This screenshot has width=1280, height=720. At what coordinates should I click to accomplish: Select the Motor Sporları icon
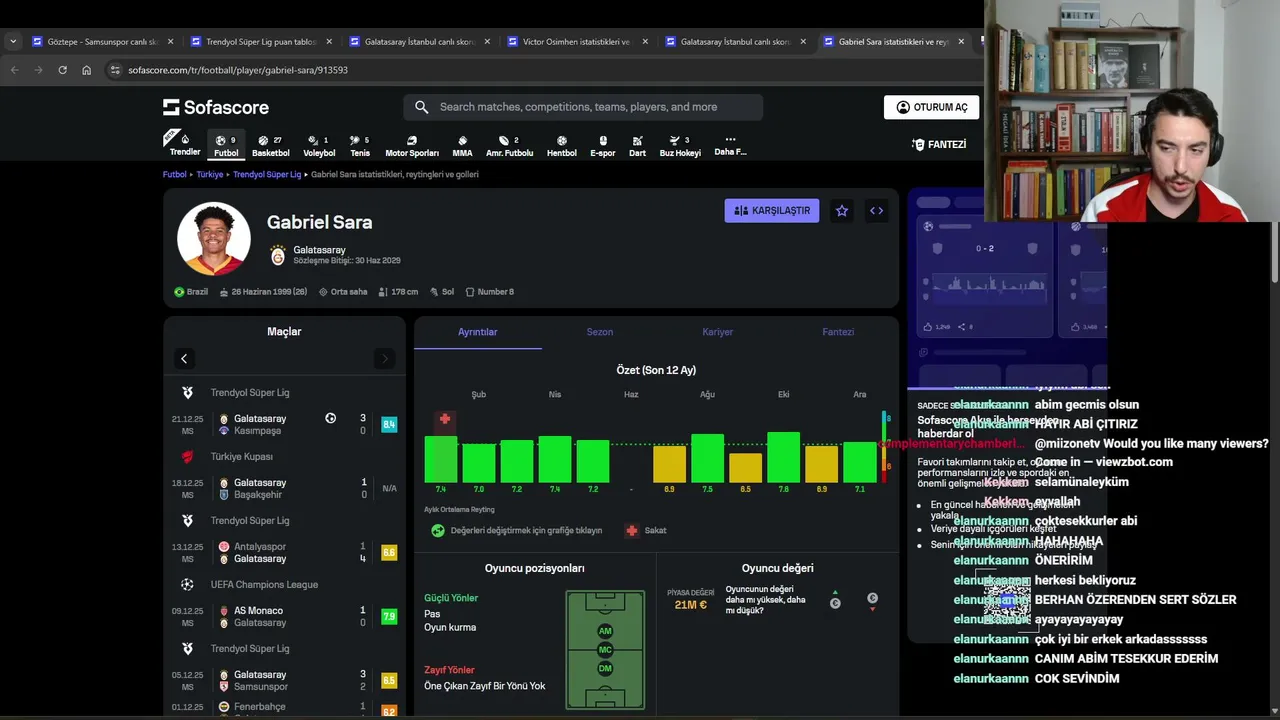click(x=412, y=146)
